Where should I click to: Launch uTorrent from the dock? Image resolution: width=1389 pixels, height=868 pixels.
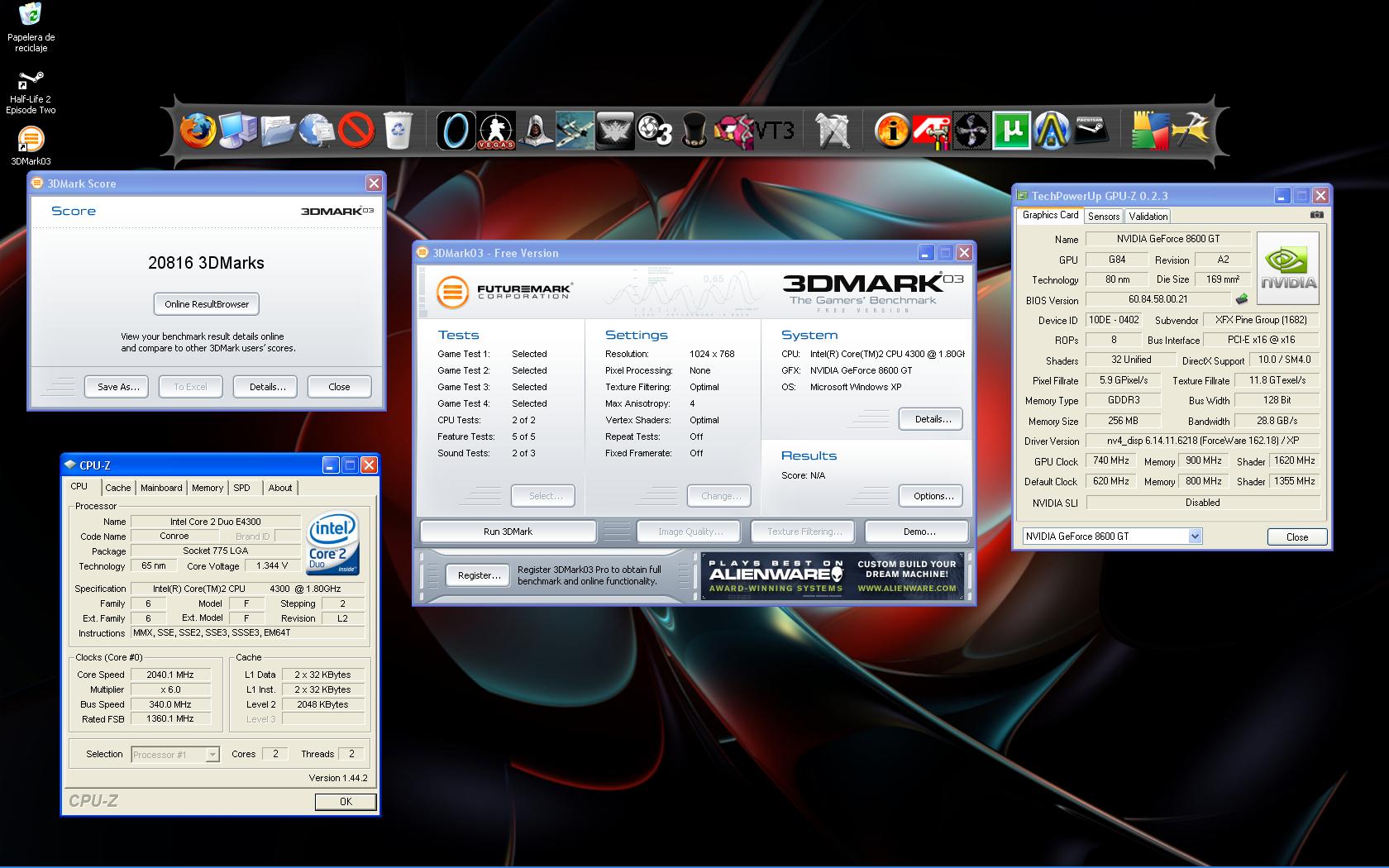(1011, 131)
